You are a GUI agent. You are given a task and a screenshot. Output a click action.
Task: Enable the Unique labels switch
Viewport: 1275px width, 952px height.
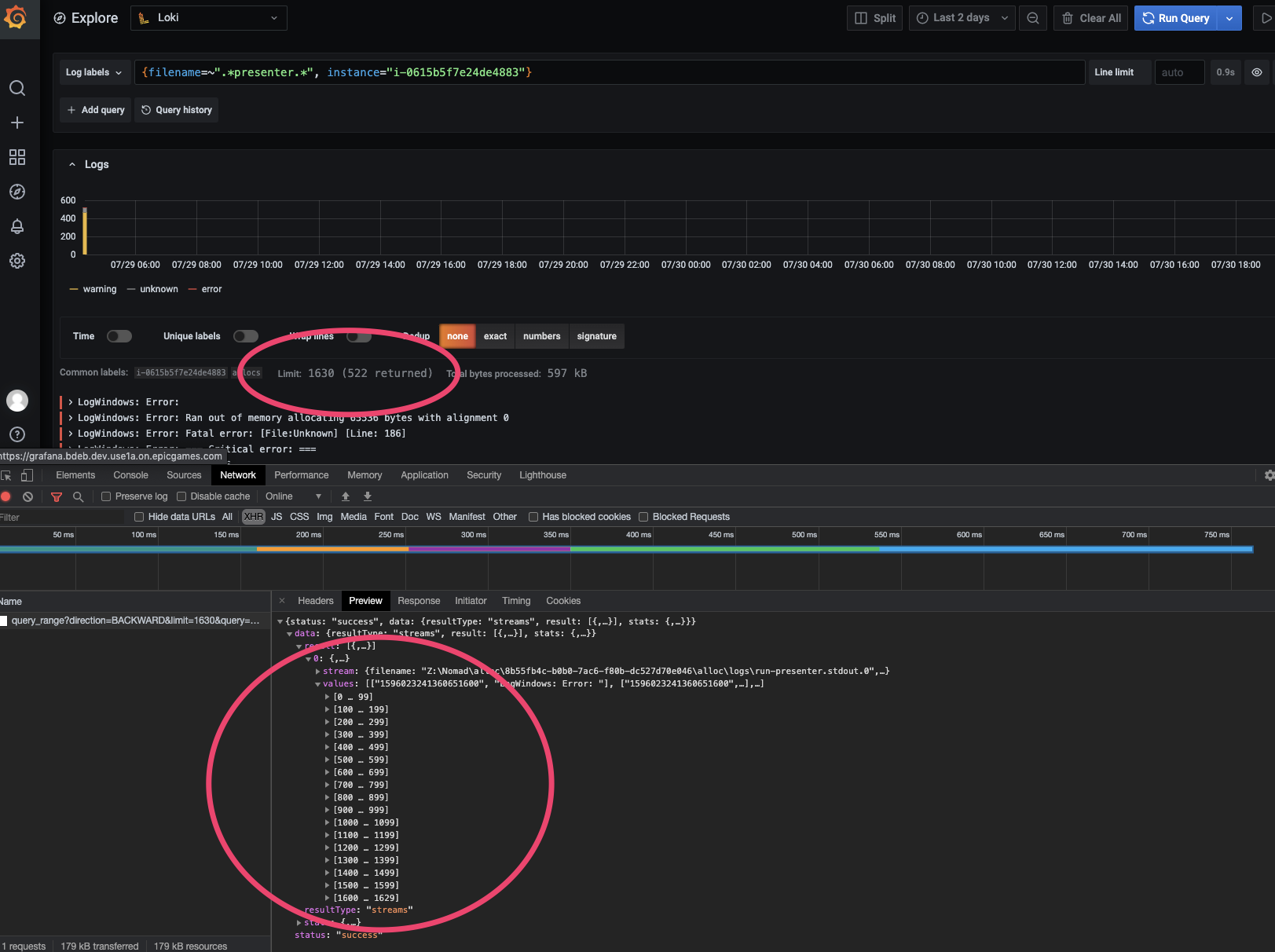pyautogui.click(x=245, y=335)
